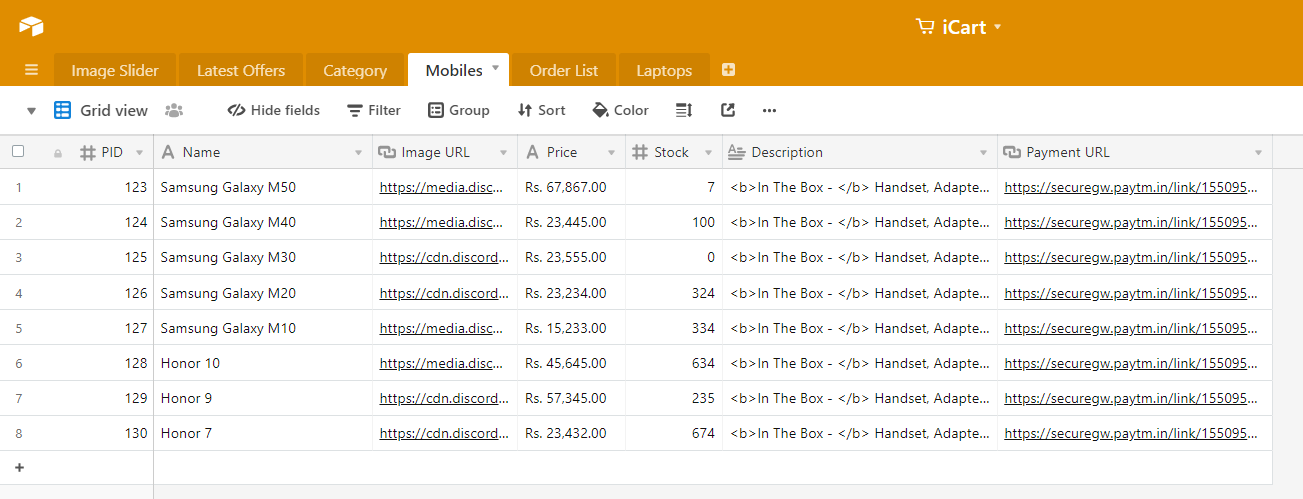Switch to the Order List tab
The height and width of the screenshot is (499, 1303).
[x=564, y=70]
